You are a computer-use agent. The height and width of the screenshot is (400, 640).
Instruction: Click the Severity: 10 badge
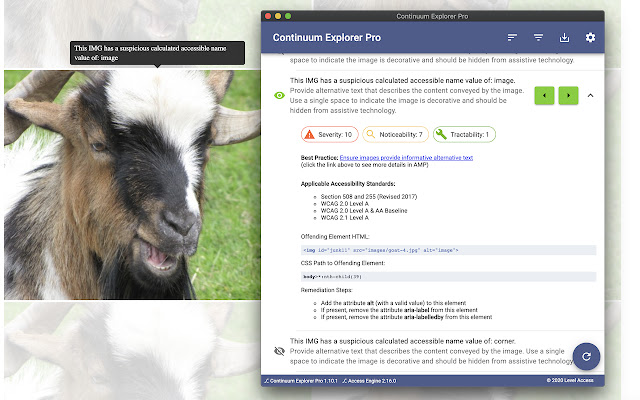330,134
